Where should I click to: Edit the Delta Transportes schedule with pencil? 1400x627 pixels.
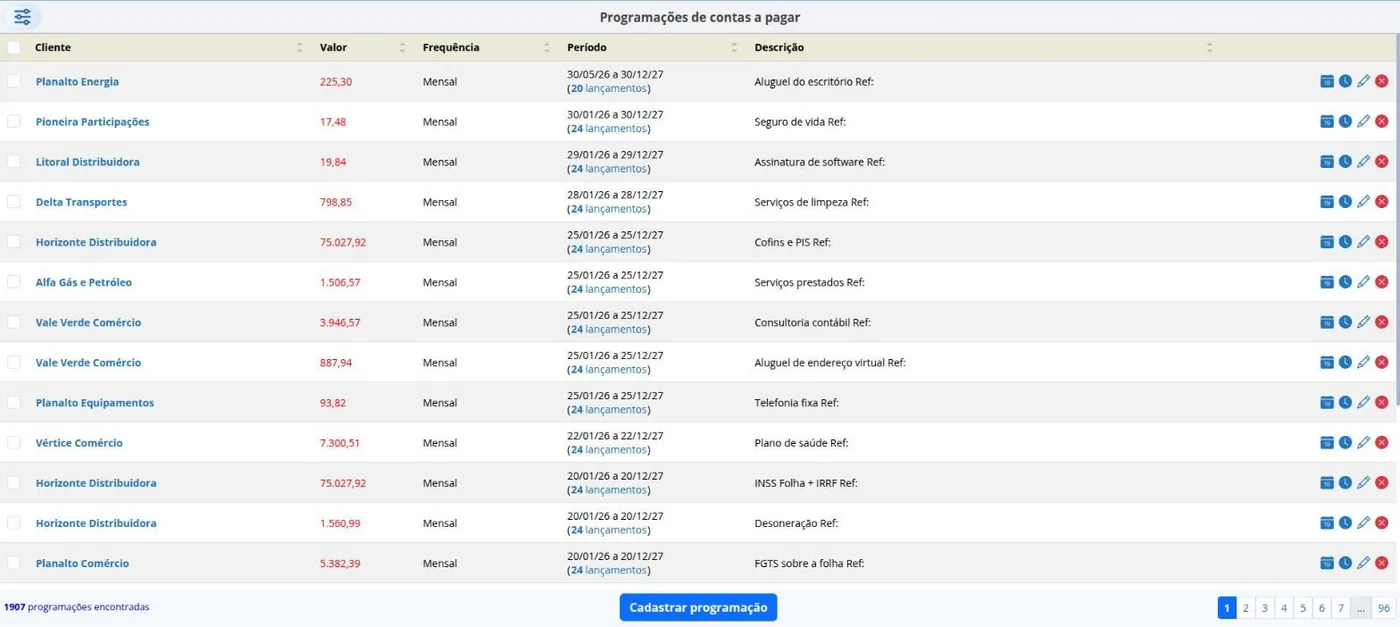(1363, 201)
